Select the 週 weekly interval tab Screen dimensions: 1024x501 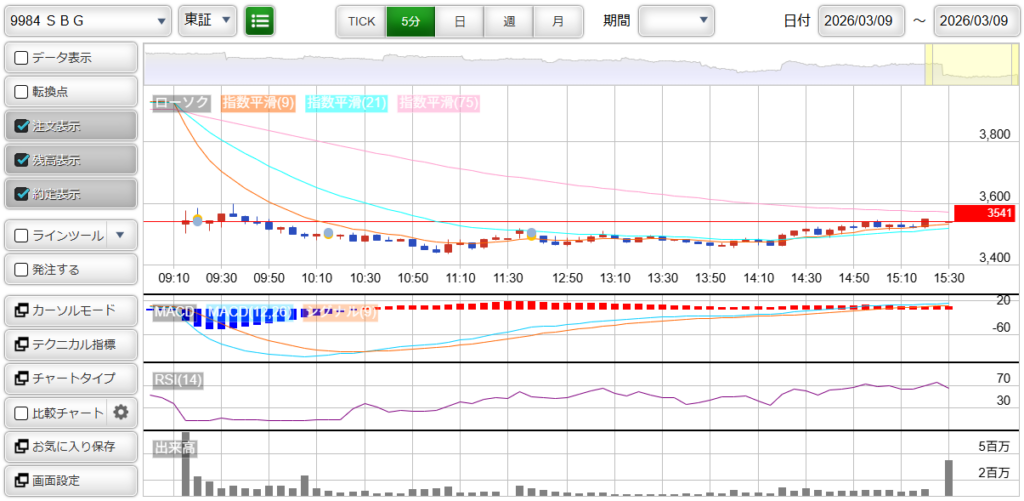click(x=509, y=20)
